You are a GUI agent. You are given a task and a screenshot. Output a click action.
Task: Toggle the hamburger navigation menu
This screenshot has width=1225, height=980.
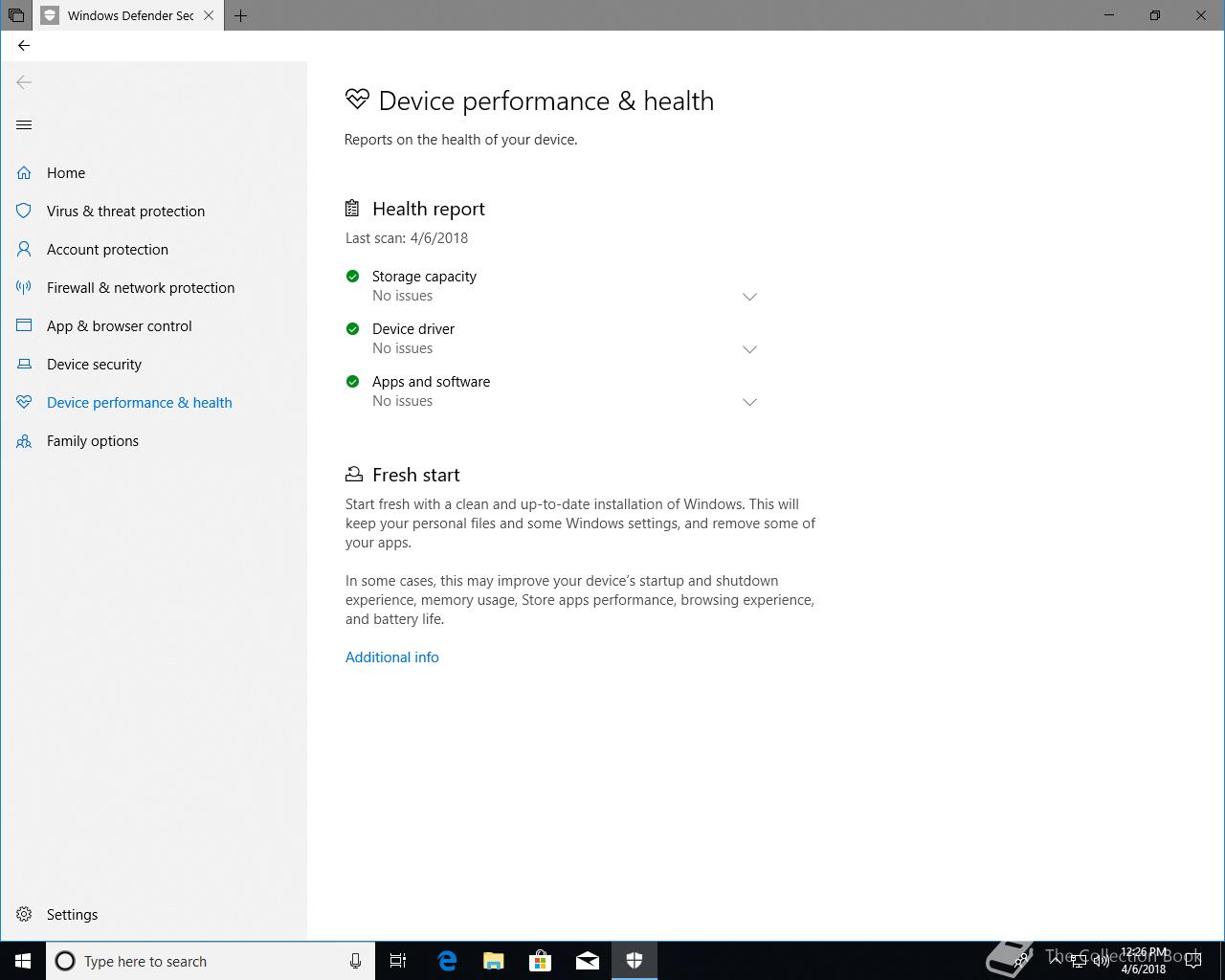point(24,125)
